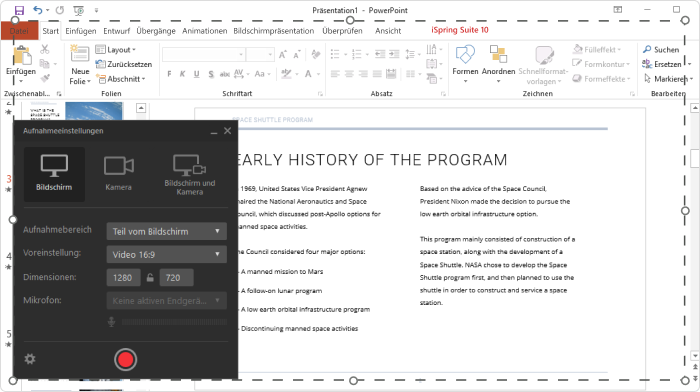Open the Formeffekte dropdown
700x392 pixels.
point(601,79)
